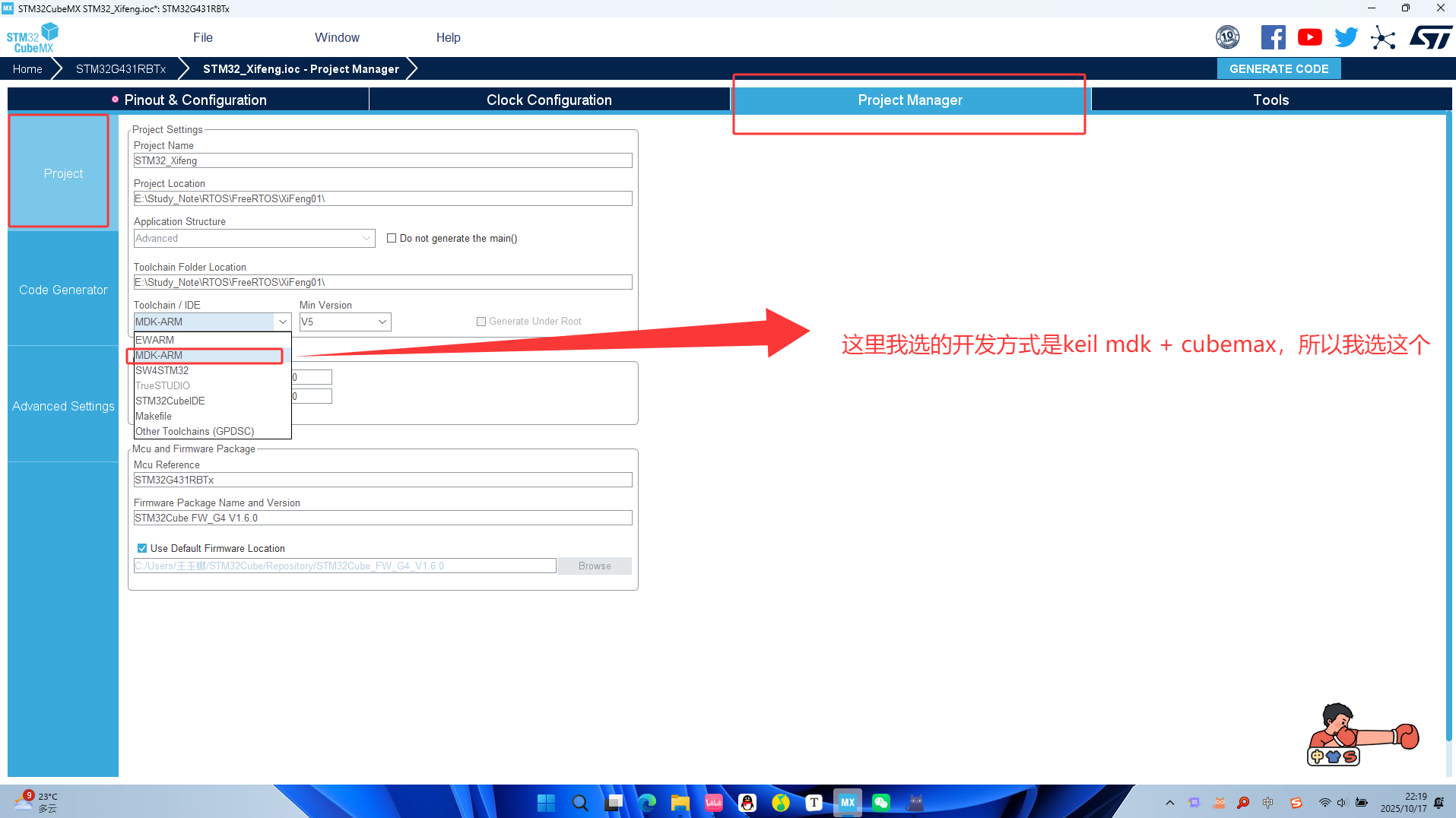
Task: Click the Project Name input field
Action: pyautogui.click(x=382, y=160)
